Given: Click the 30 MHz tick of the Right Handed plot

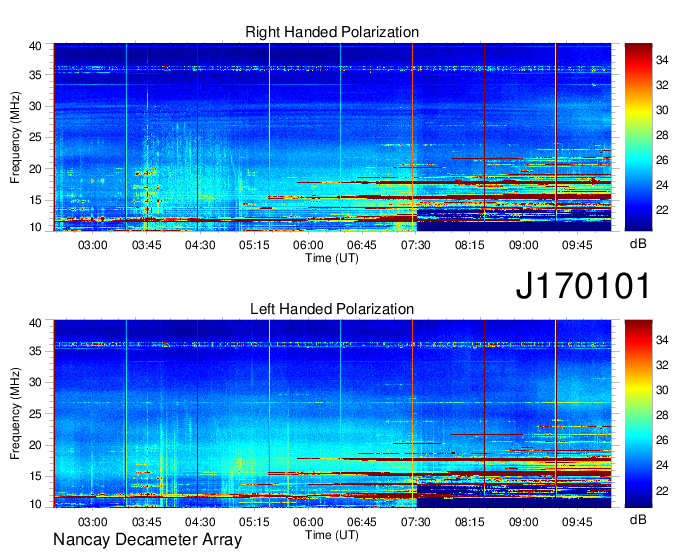Looking at the screenshot, I should pyautogui.click(x=35, y=106).
